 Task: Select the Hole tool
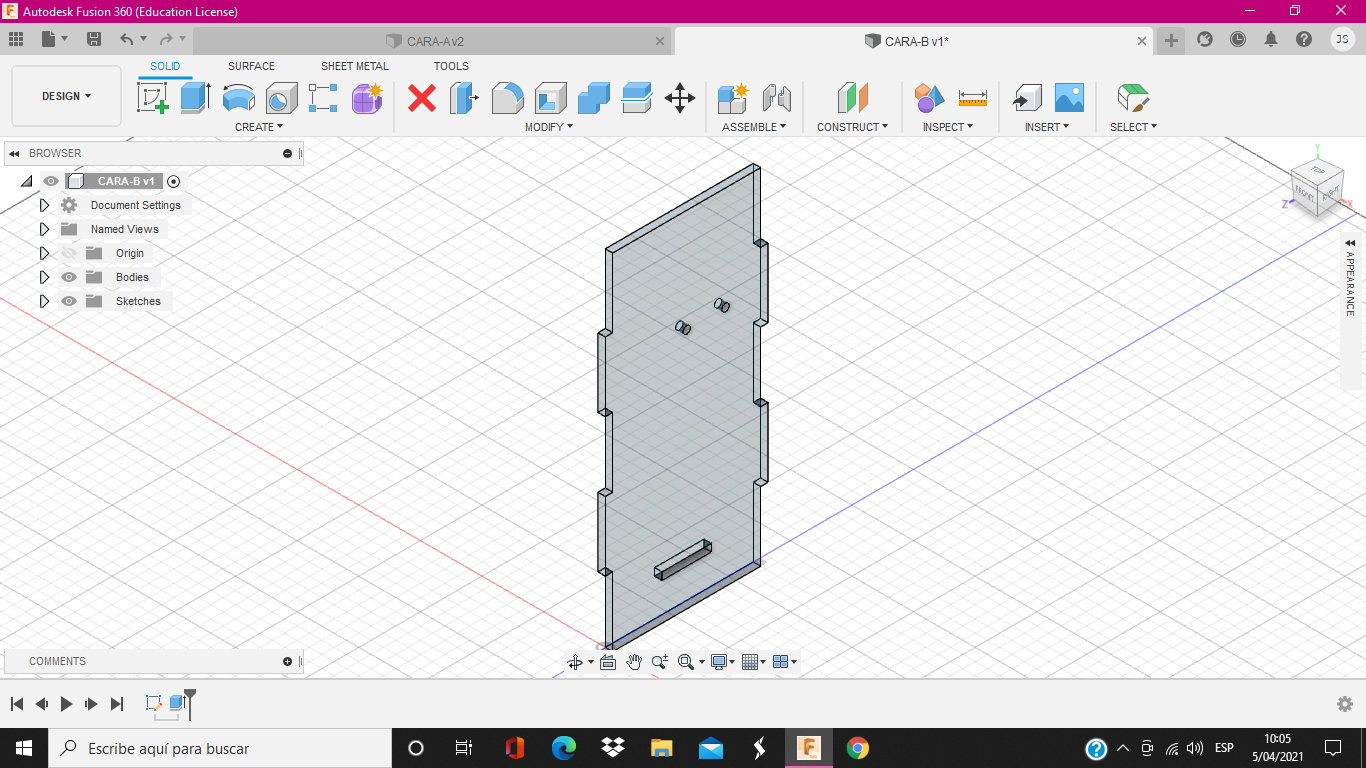point(281,98)
